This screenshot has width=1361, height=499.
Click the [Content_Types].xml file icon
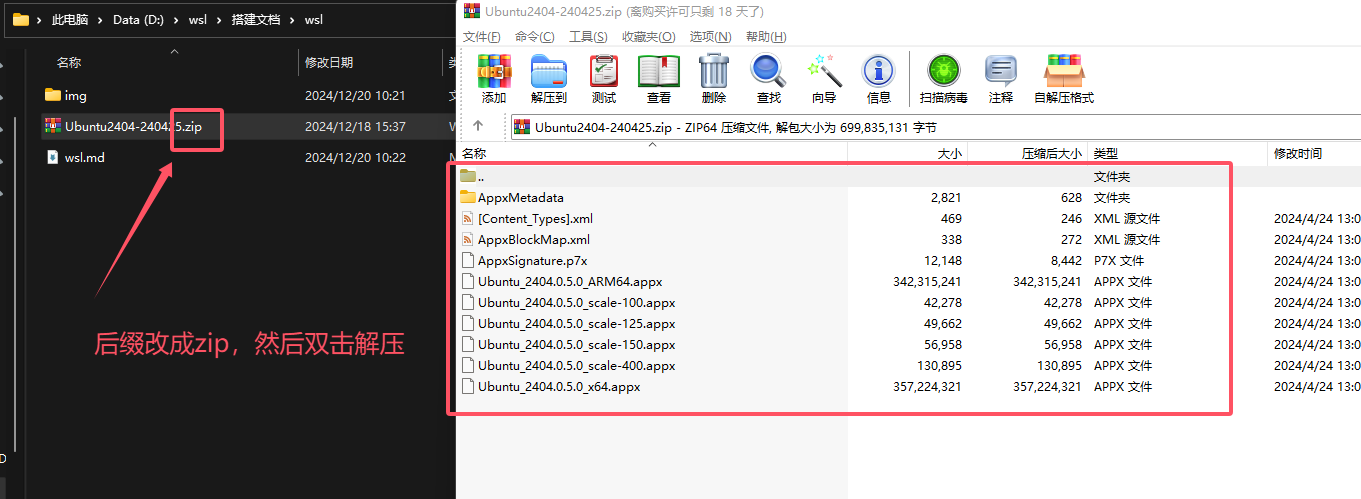pyautogui.click(x=468, y=218)
